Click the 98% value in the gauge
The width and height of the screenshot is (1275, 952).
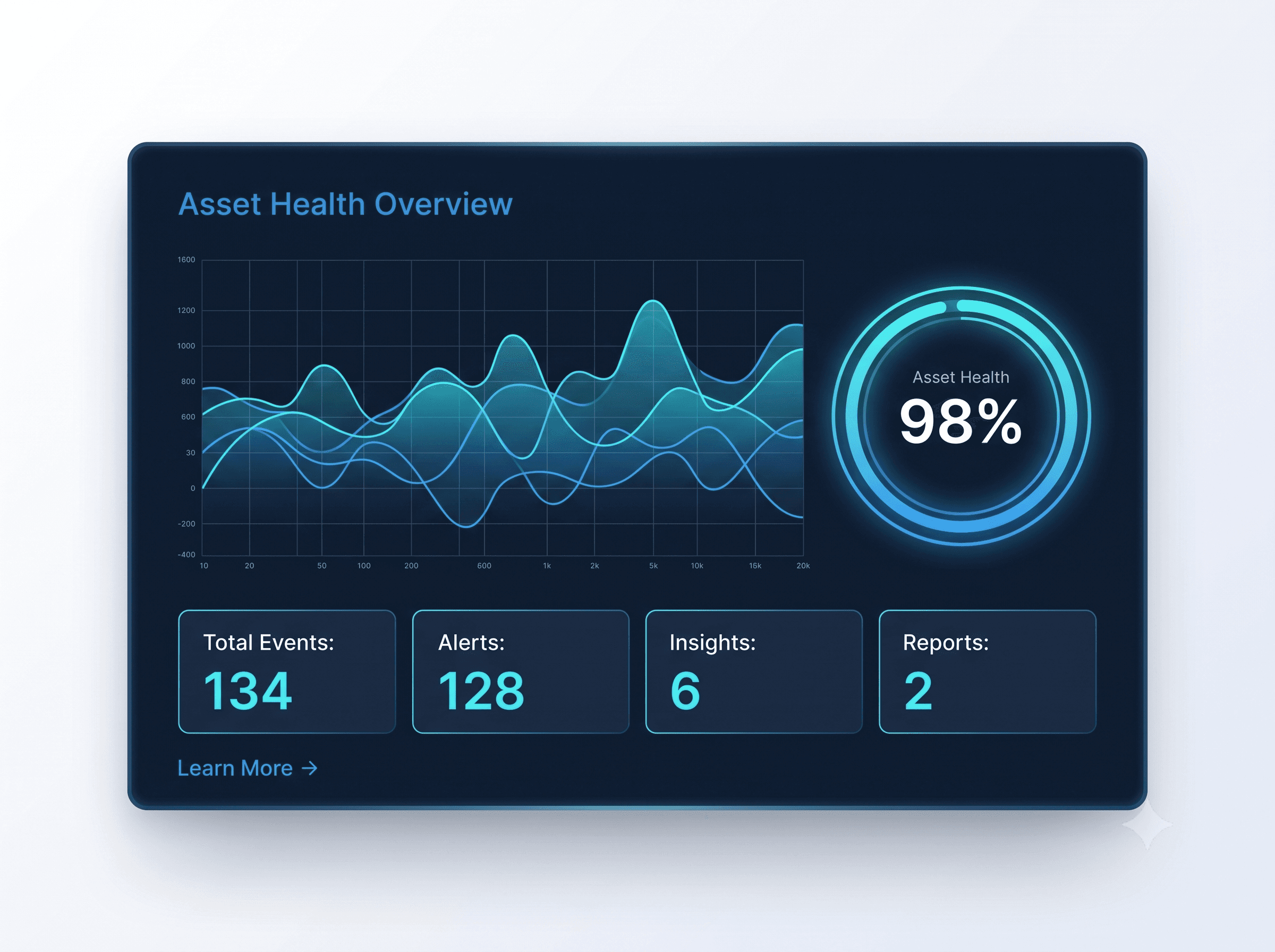click(x=961, y=422)
